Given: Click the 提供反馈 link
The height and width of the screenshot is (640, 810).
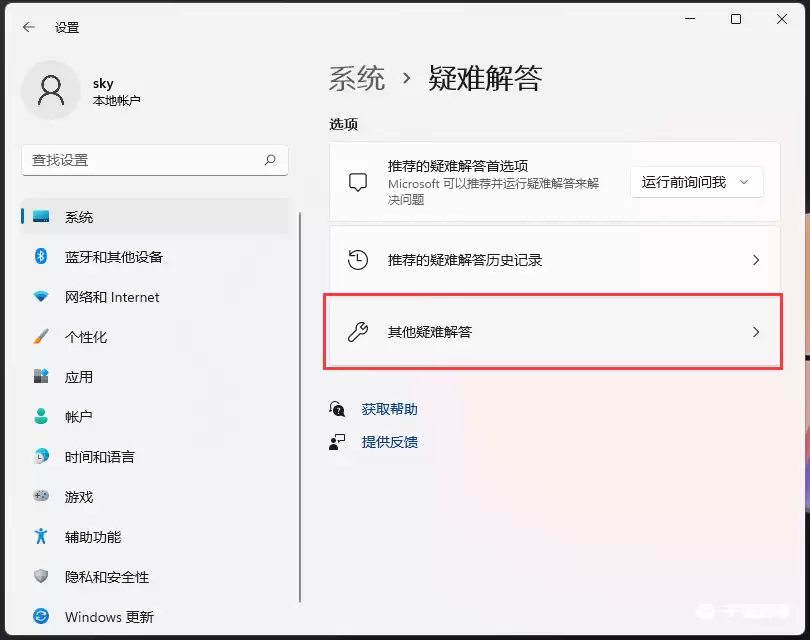Looking at the screenshot, I should click(x=389, y=442).
